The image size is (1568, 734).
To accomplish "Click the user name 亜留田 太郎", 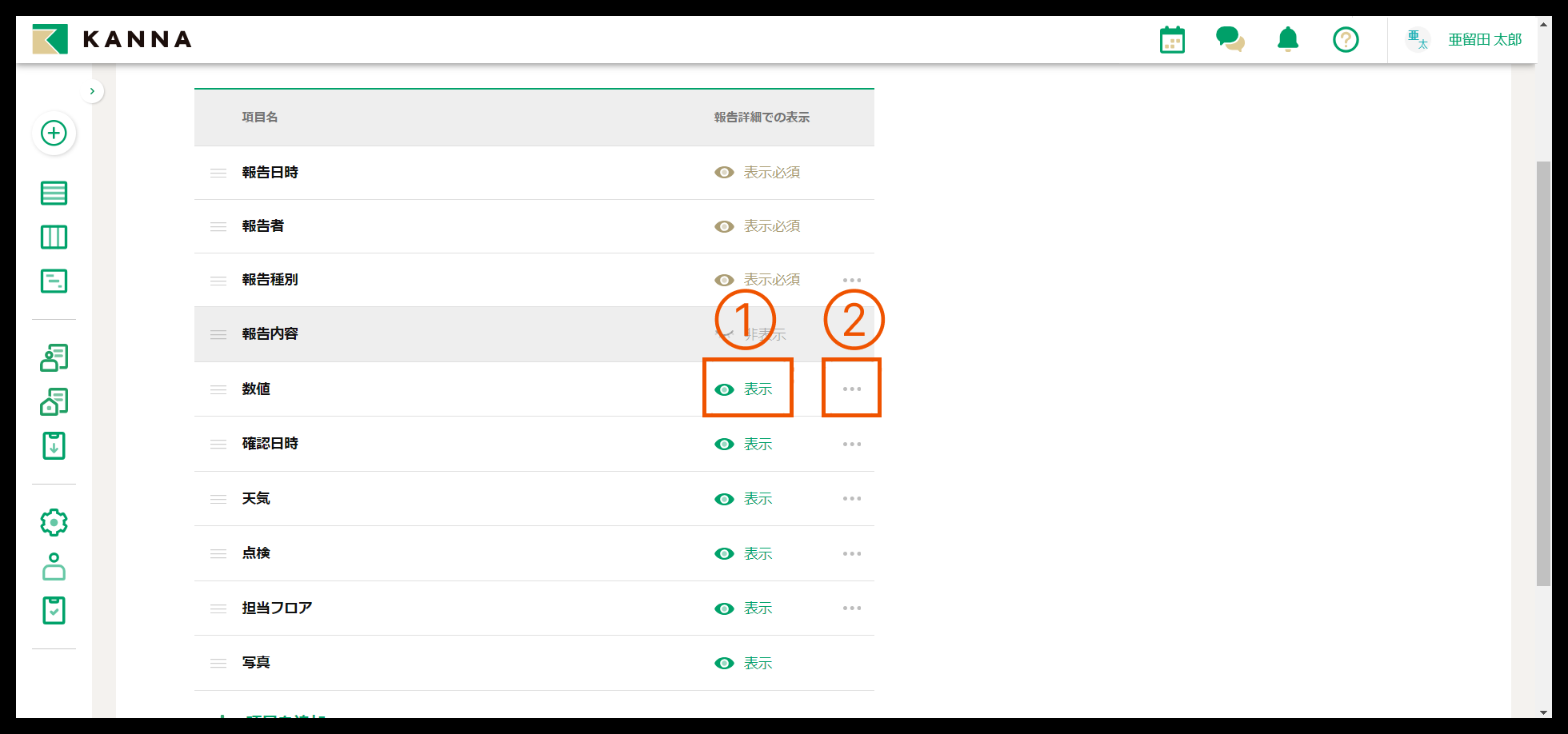I will pyautogui.click(x=1484, y=38).
